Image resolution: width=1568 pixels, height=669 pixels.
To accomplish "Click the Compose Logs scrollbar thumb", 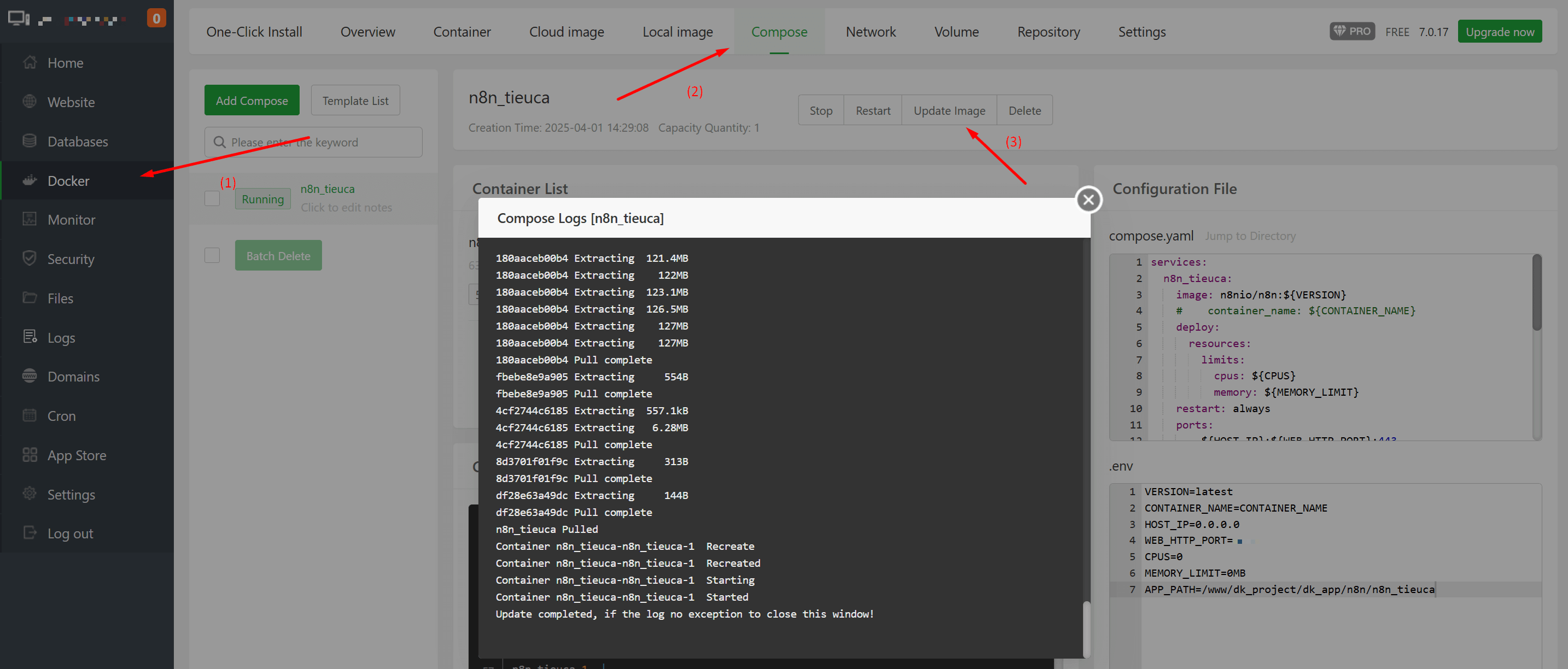I will tap(1086, 629).
